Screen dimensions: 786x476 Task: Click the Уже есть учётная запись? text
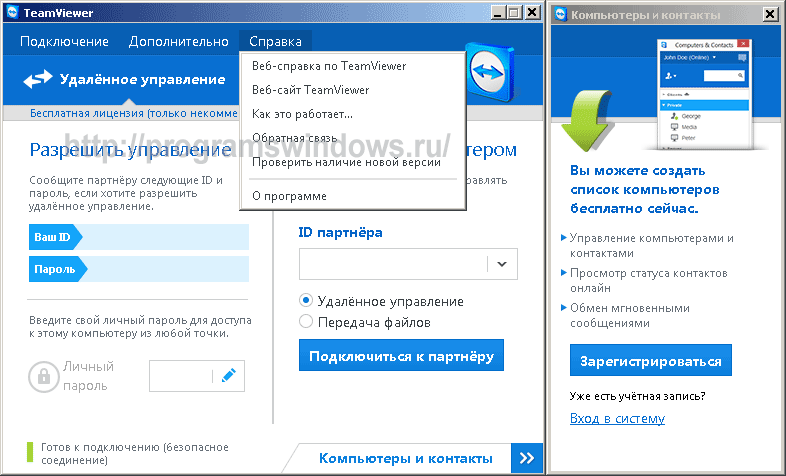637,396
